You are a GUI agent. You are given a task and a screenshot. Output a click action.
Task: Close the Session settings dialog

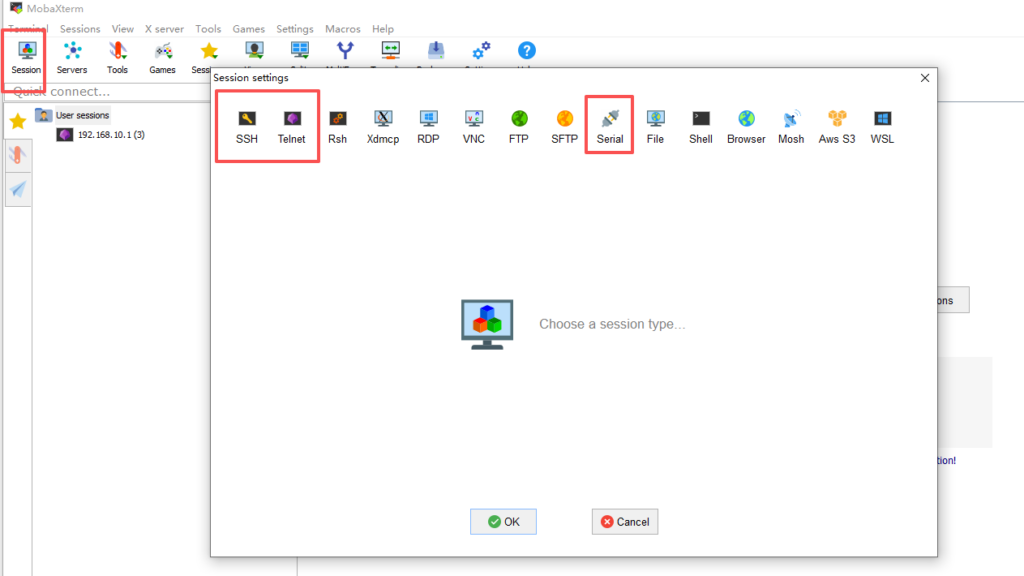coord(925,78)
